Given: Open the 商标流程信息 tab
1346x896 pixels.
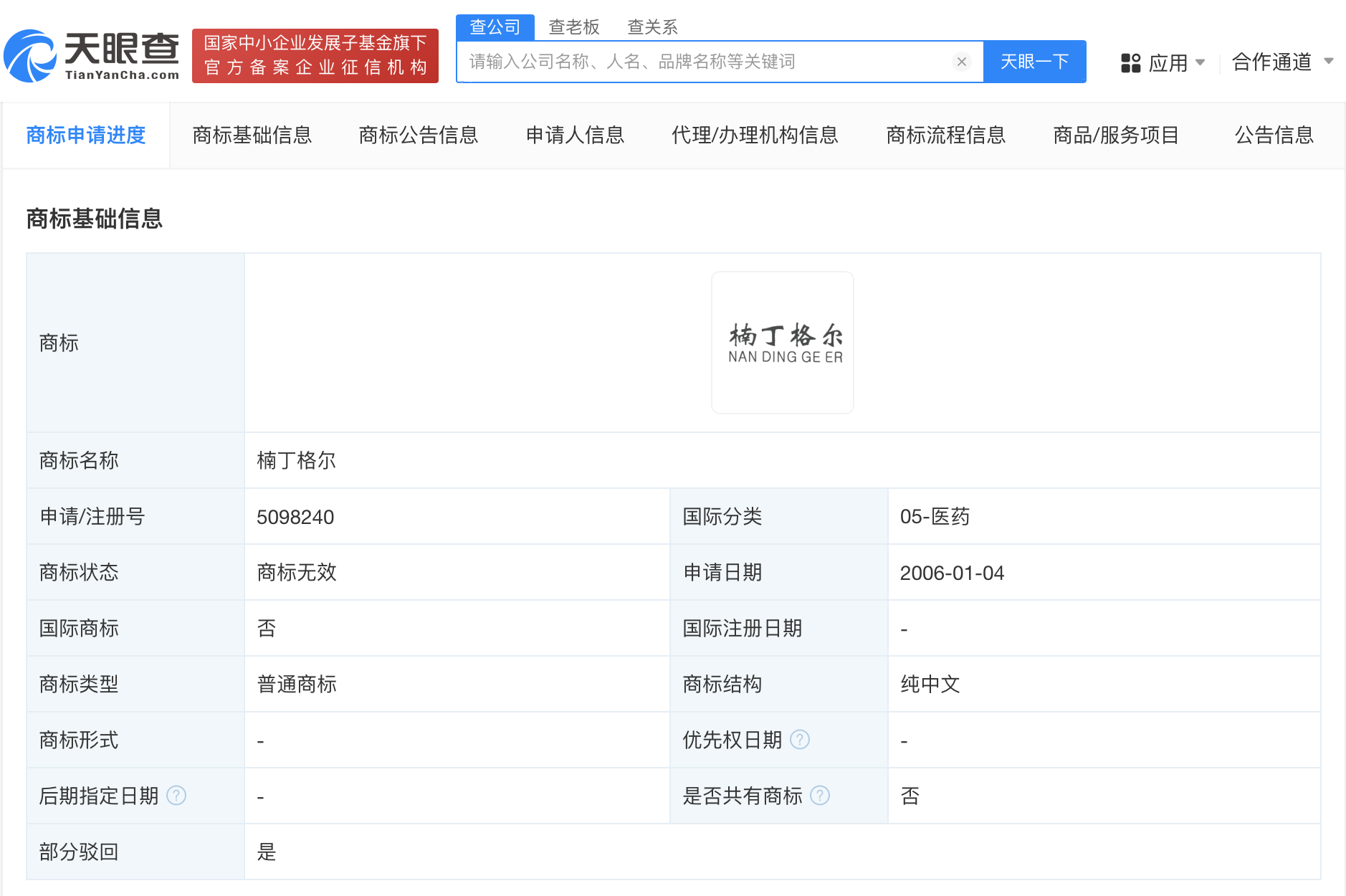Looking at the screenshot, I should click(945, 135).
